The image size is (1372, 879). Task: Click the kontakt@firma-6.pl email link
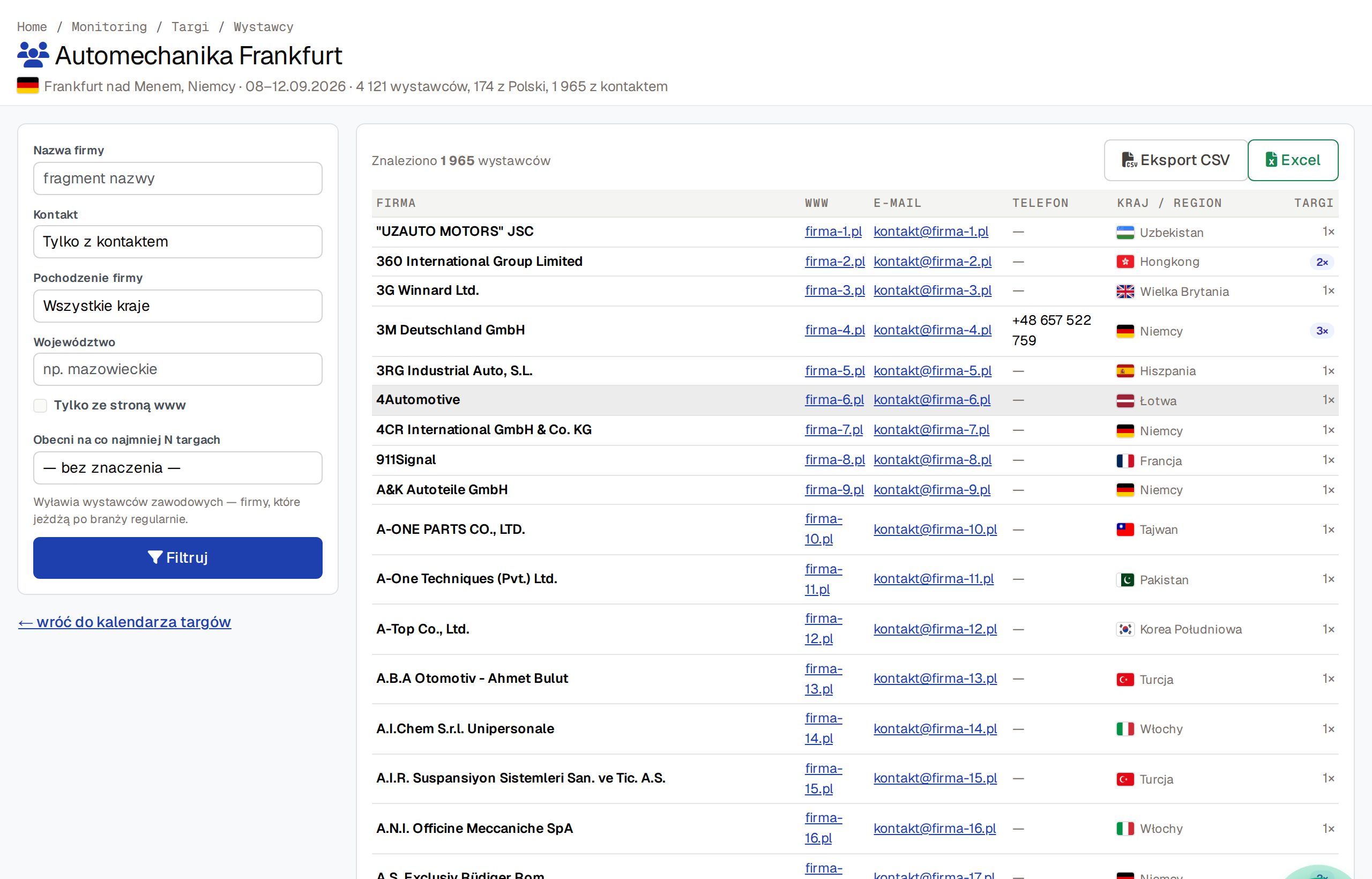[x=931, y=399]
